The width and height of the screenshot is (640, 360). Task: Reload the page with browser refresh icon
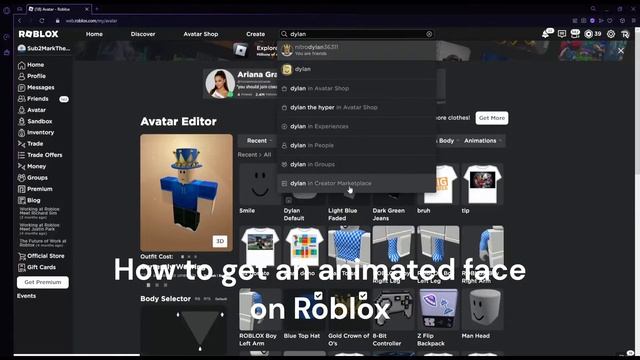[x=42, y=20]
